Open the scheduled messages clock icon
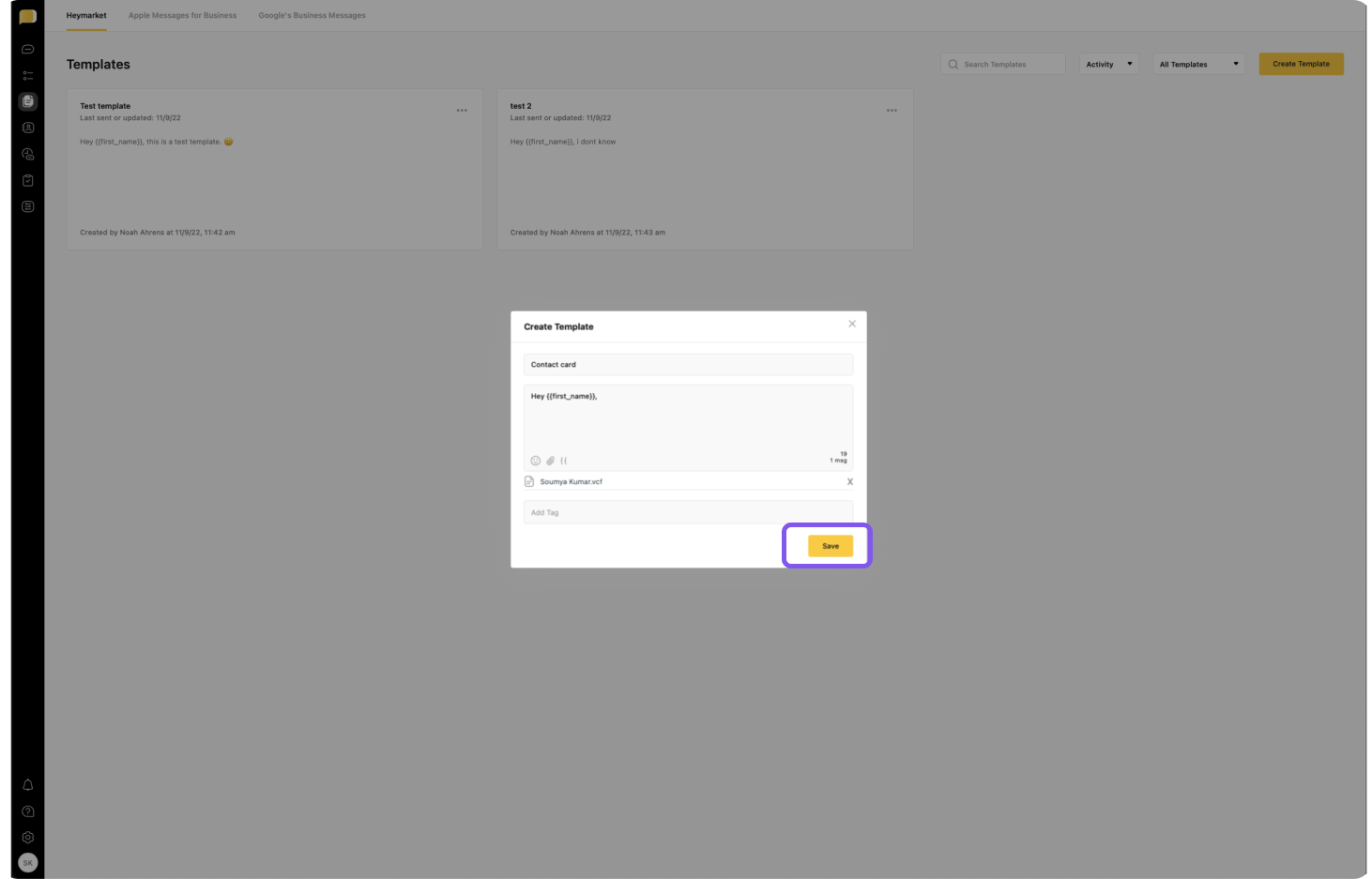Viewport: 1372px width, 879px height. point(28,154)
